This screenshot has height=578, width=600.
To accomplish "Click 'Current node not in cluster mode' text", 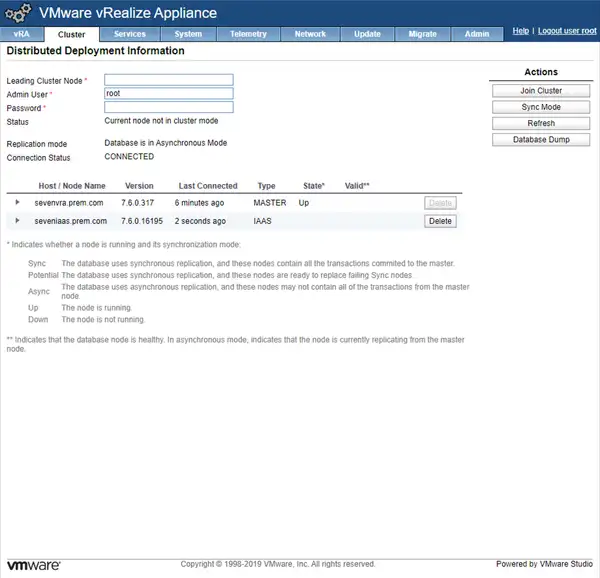I will tap(161, 120).
